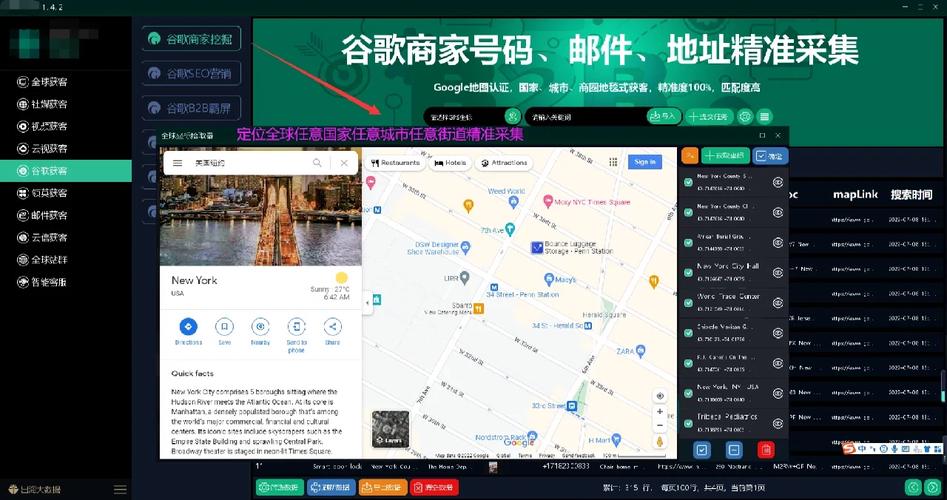Click the keyword input field

586,117
